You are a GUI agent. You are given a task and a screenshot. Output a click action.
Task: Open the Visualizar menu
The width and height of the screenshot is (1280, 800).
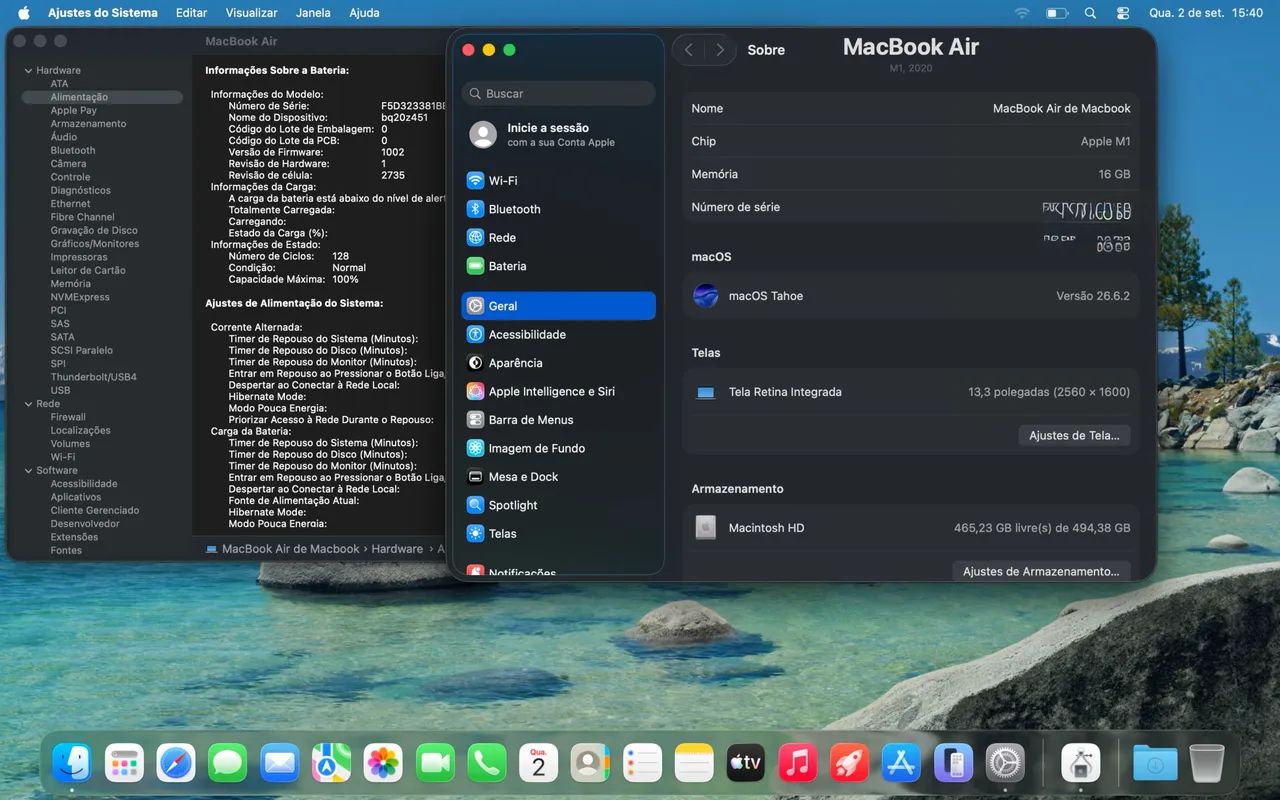252,13
